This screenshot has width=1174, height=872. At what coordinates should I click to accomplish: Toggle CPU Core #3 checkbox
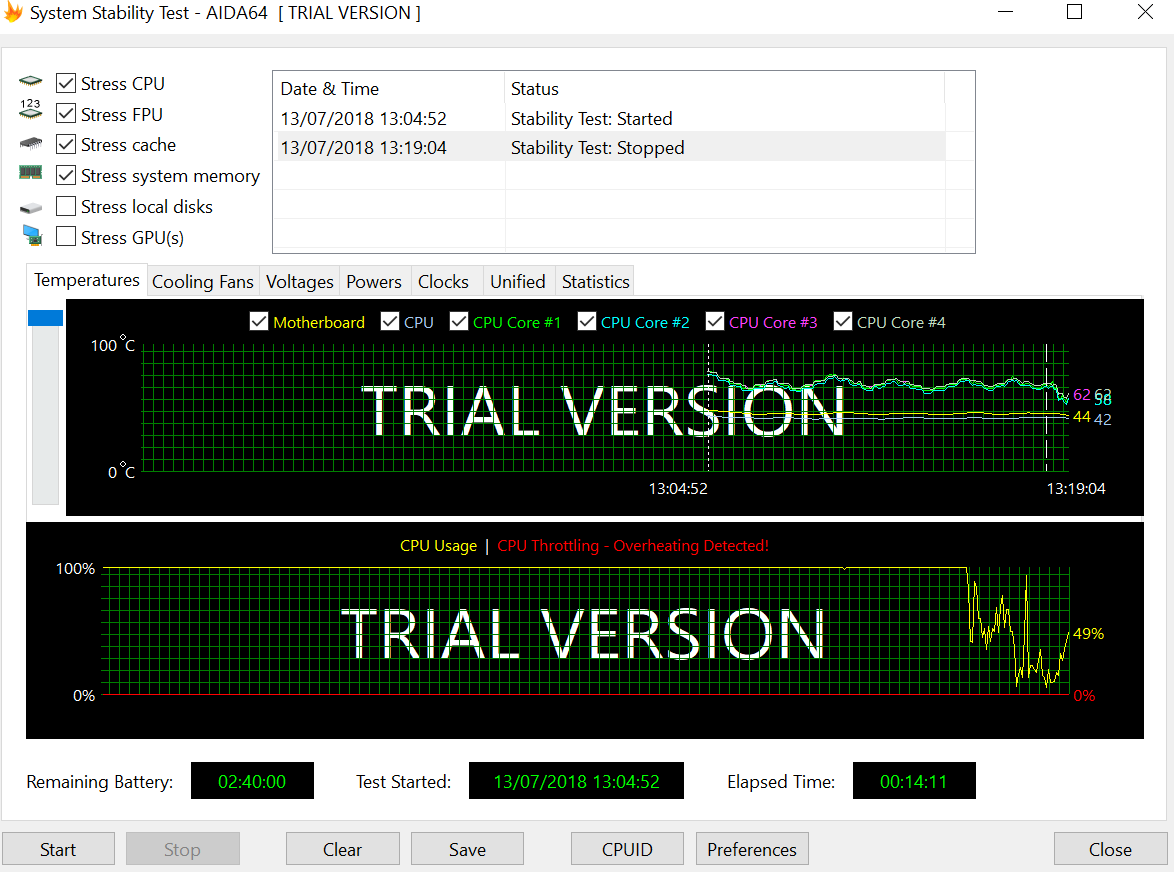pos(715,322)
